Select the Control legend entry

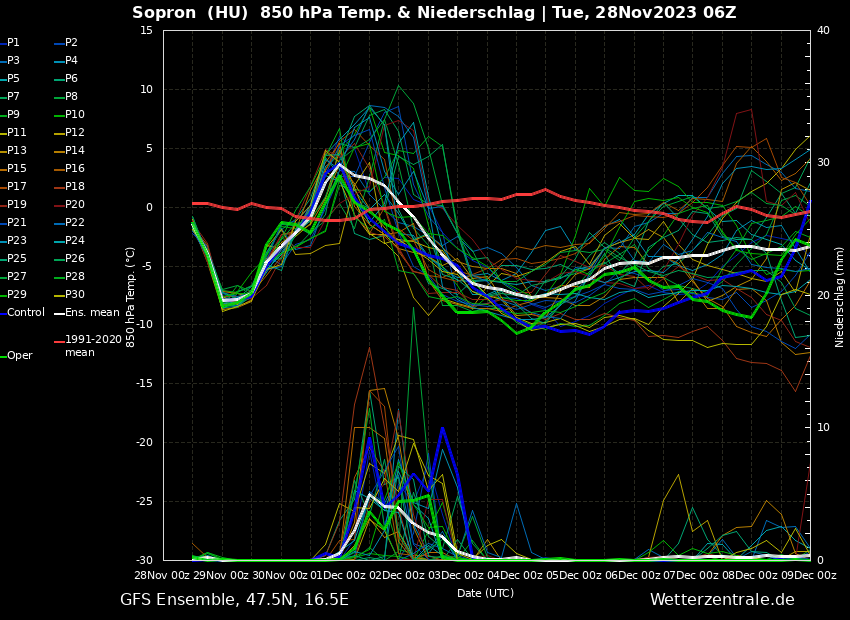coord(26,313)
